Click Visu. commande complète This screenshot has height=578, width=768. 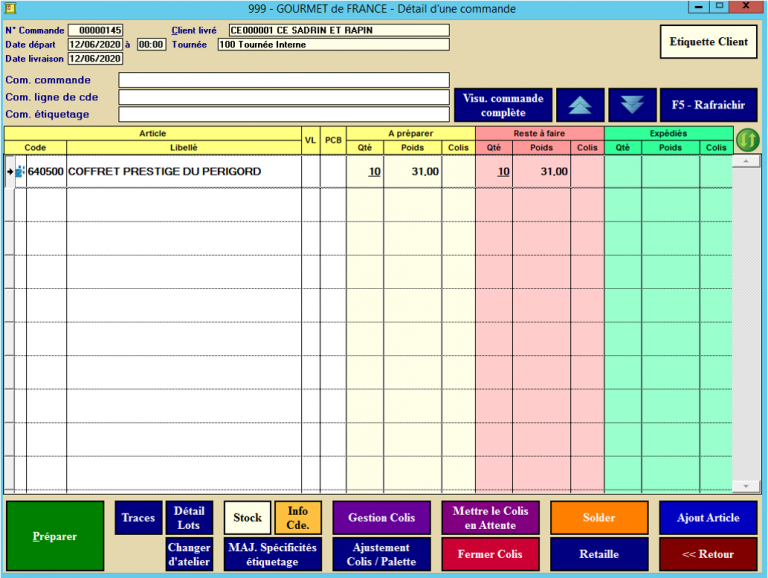click(503, 105)
